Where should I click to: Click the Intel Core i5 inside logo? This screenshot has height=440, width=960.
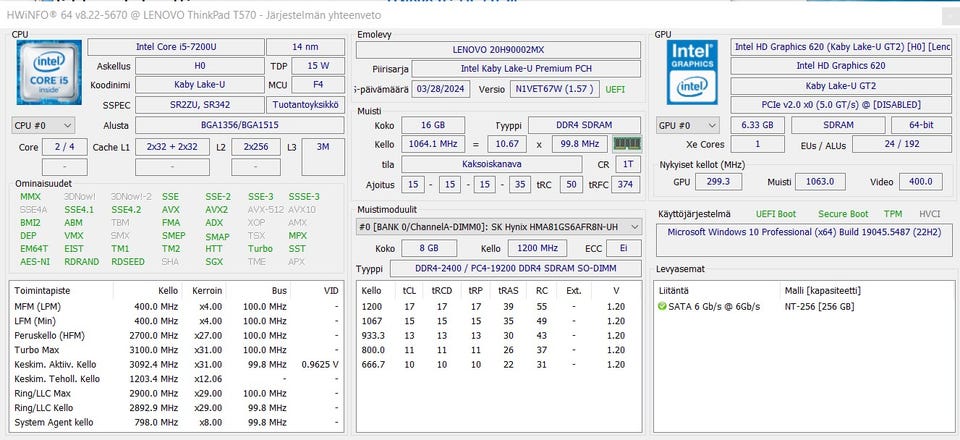point(49,72)
